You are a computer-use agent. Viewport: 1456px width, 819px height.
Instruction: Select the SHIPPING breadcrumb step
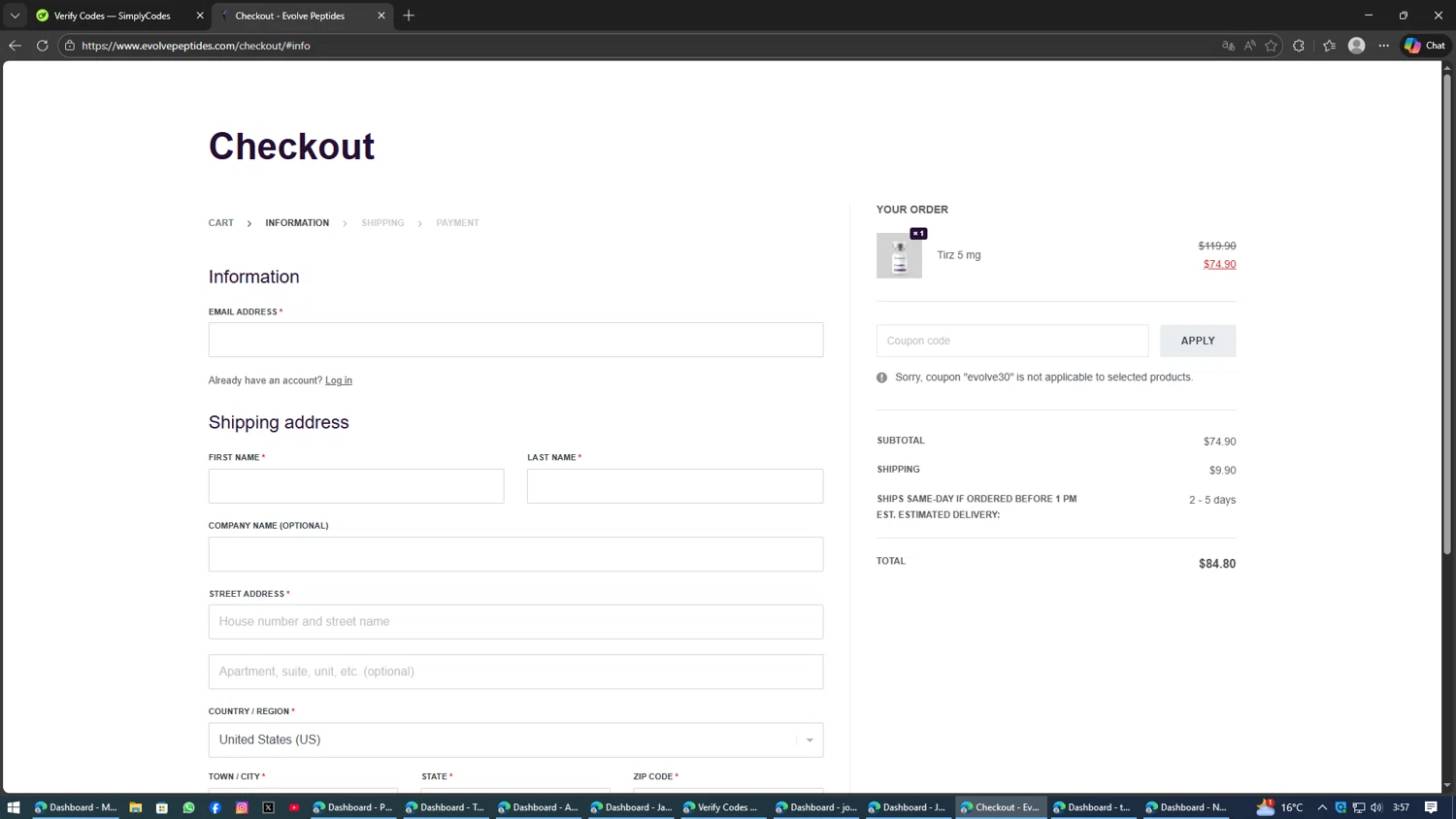[x=382, y=223]
